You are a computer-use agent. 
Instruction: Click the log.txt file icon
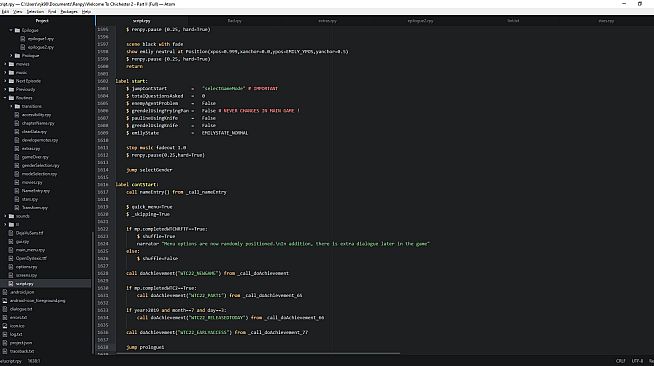point(5,334)
